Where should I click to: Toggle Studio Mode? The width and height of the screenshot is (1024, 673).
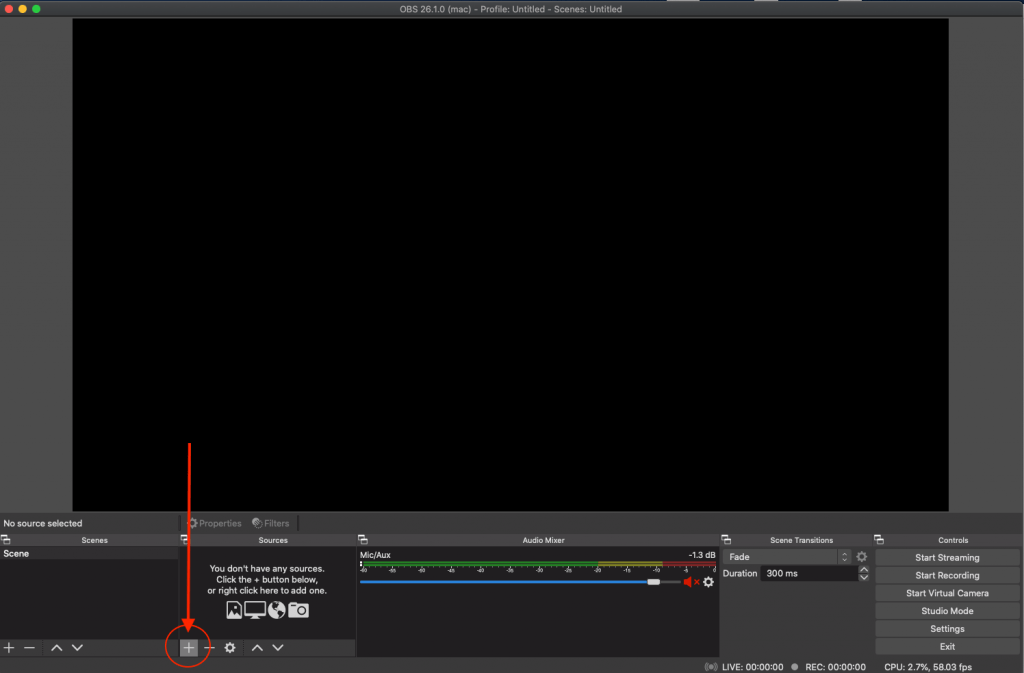[x=947, y=611]
